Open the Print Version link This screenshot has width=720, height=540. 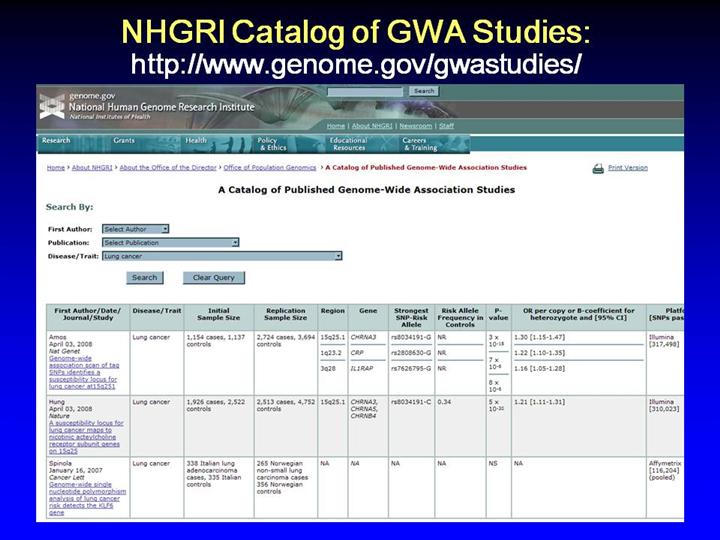click(627, 168)
